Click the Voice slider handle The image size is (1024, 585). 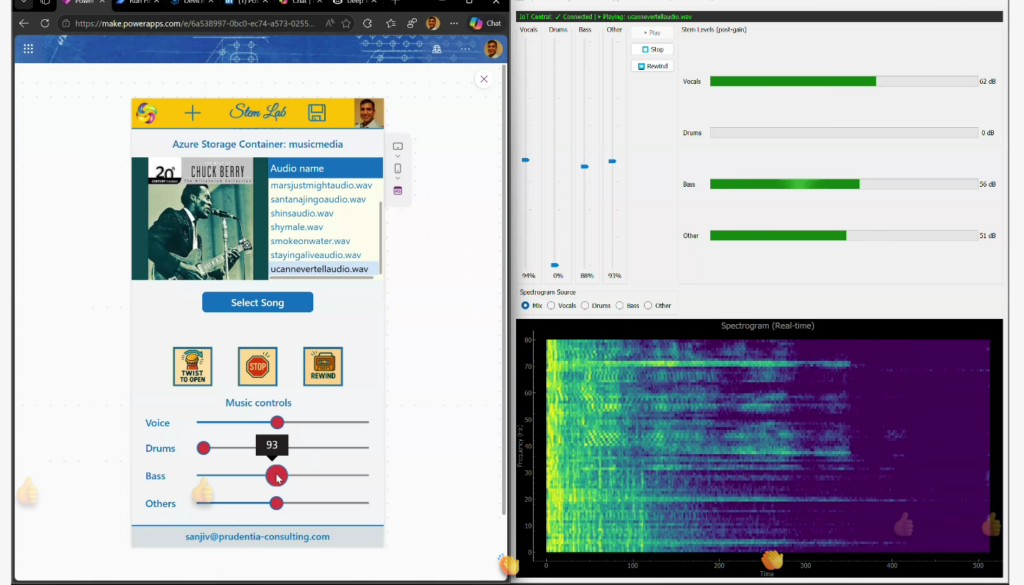277,423
